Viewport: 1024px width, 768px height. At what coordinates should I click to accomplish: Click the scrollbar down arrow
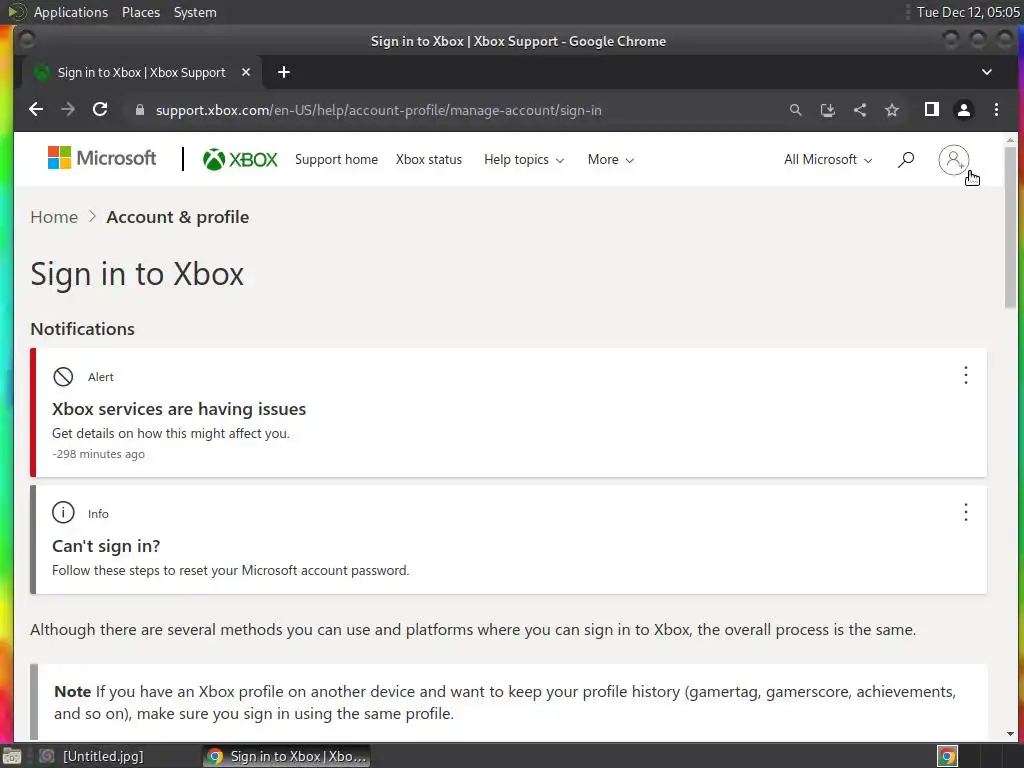(1010, 734)
